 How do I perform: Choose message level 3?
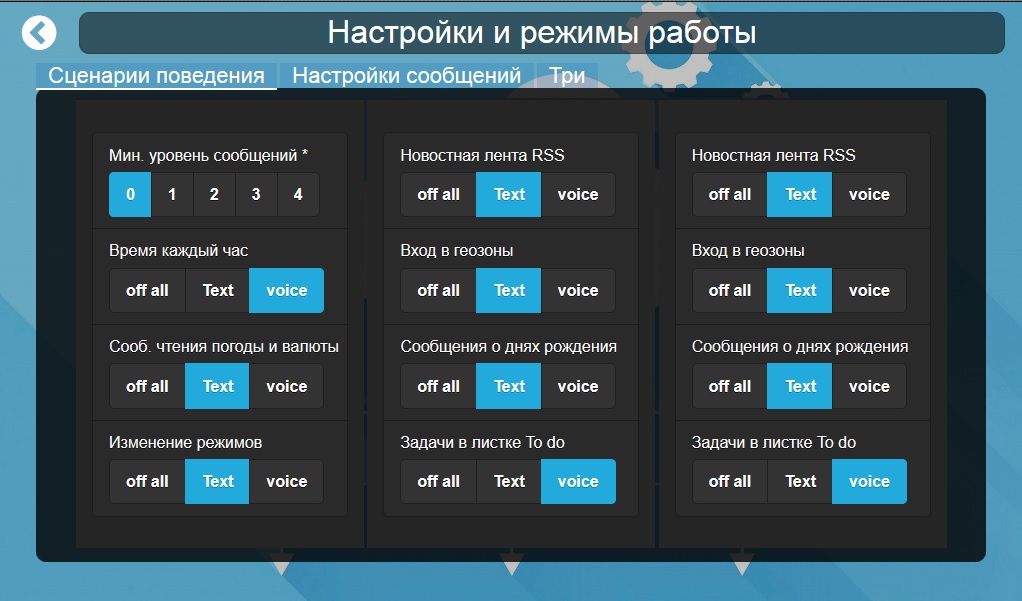[x=256, y=194]
